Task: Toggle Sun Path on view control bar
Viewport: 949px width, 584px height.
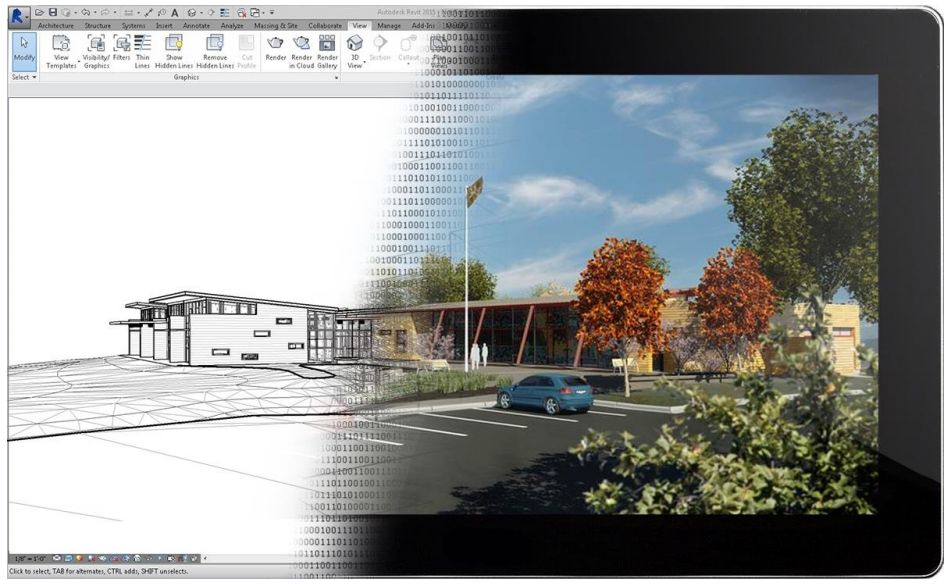Action: pos(80,559)
